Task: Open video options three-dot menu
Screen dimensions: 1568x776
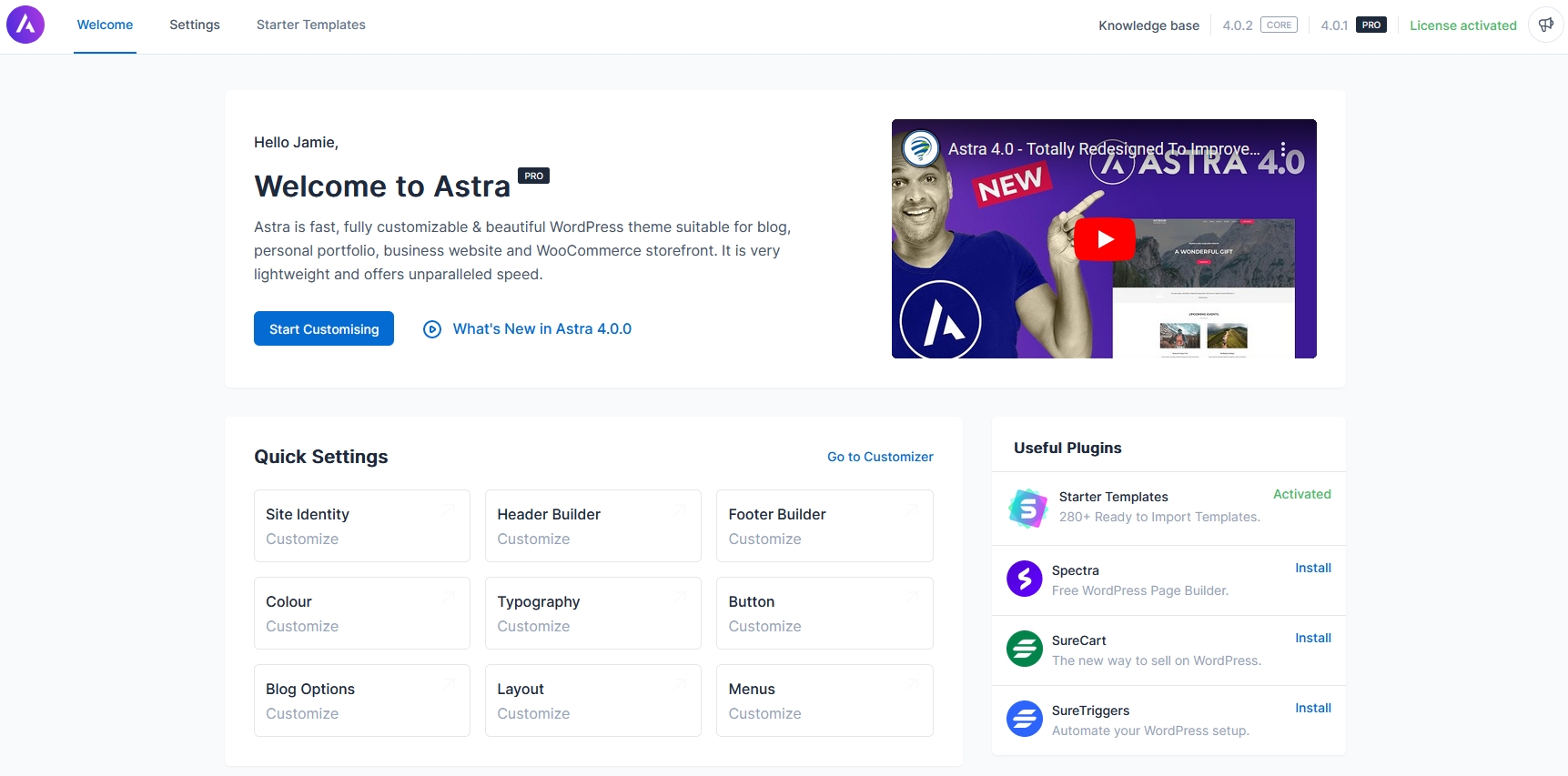Action: tap(1283, 149)
